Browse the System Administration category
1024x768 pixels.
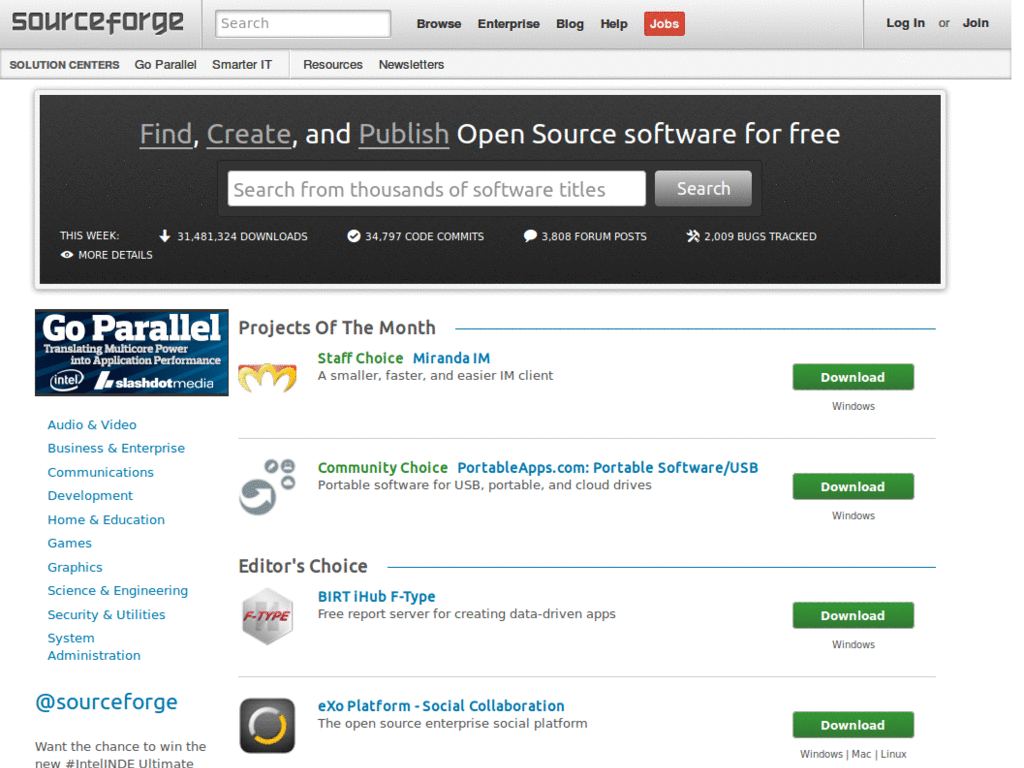pyautogui.click(x=94, y=647)
